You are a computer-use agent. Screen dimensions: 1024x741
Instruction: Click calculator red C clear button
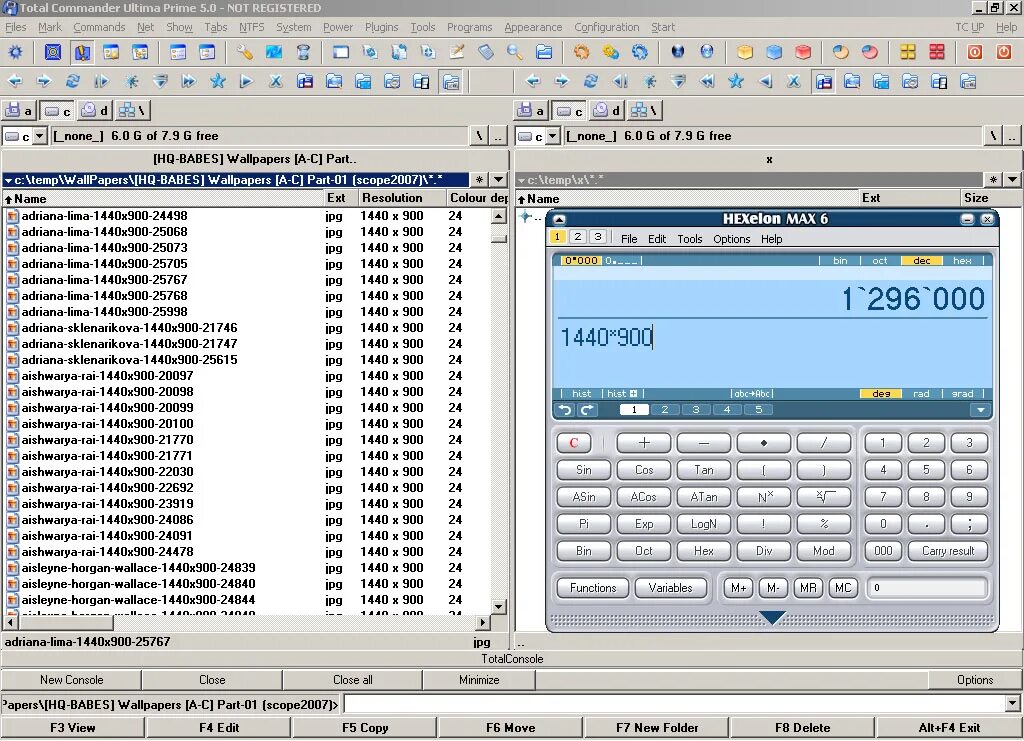pos(574,443)
